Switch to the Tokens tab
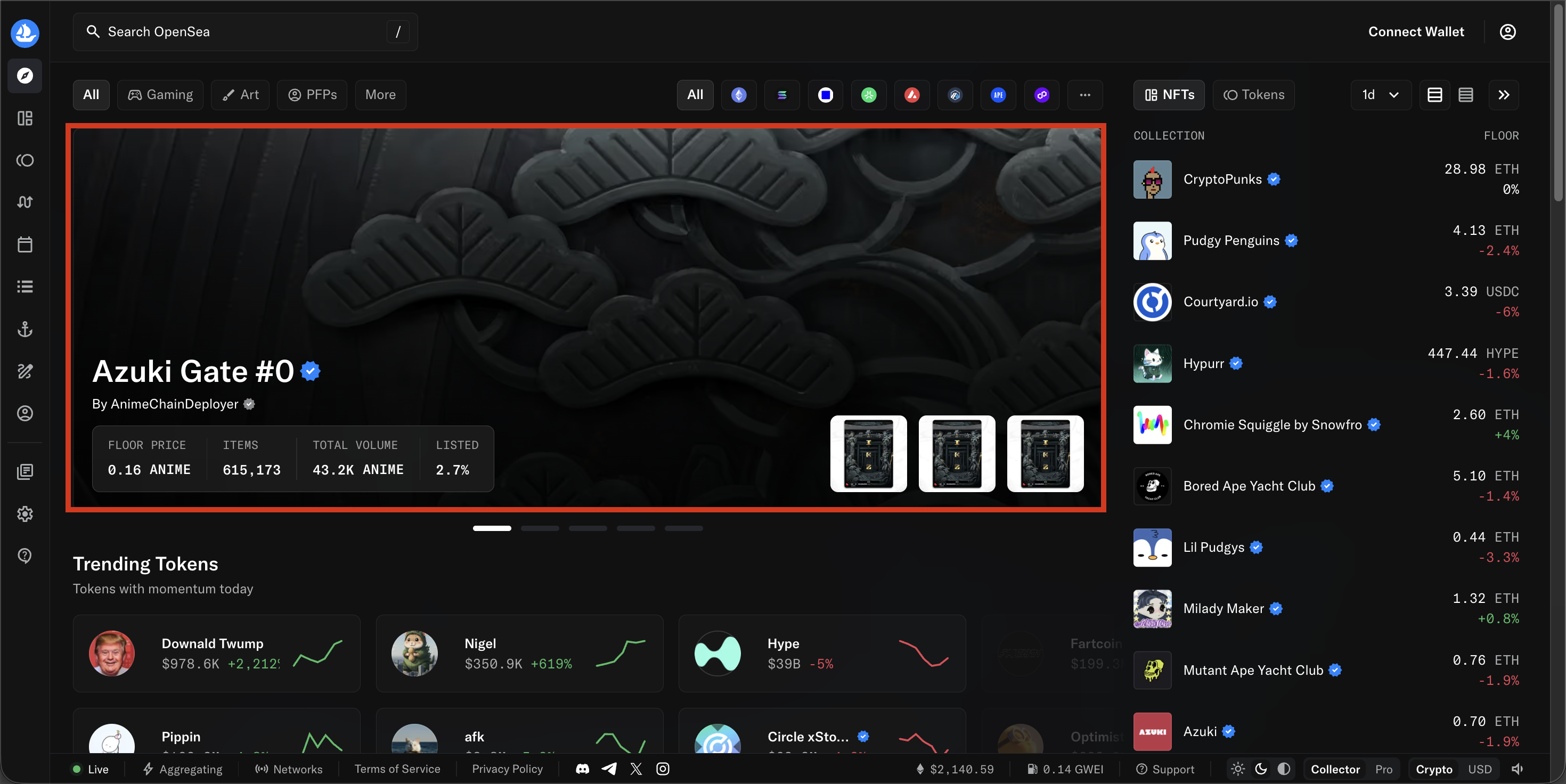Screen dimensions: 1566x784 click(1253, 95)
